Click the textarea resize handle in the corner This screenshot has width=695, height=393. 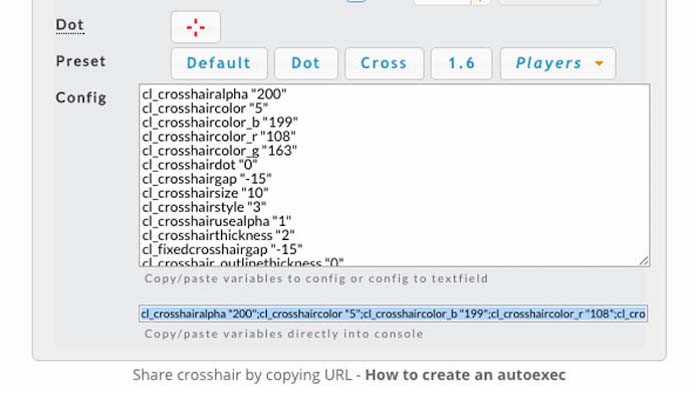tap(644, 261)
